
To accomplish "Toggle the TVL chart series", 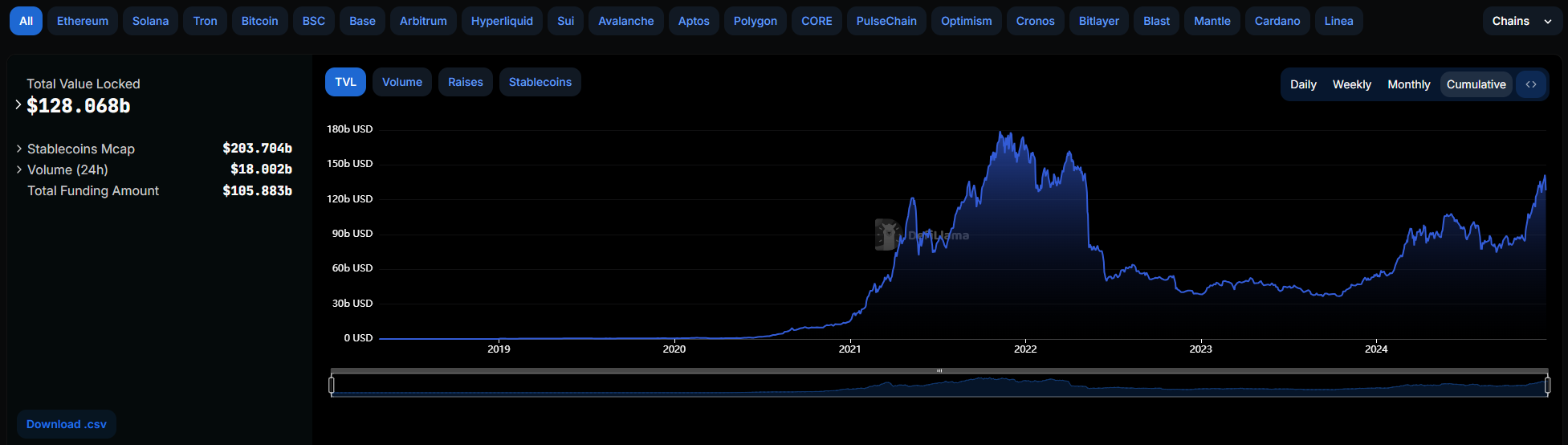I will click(x=345, y=82).
